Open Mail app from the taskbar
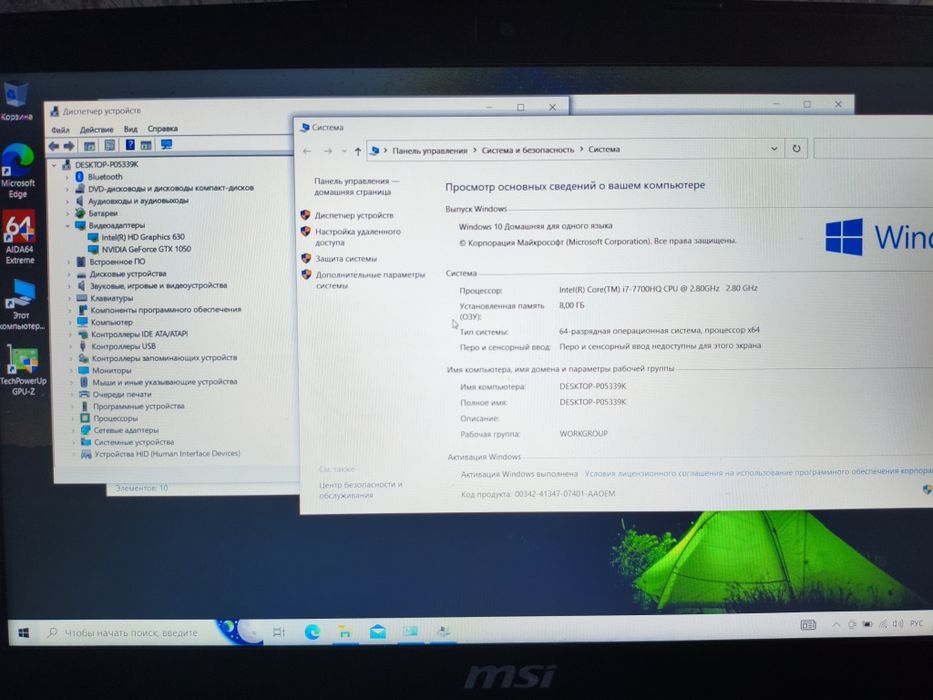Image resolution: width=933 pixels, height=700 pixels. click(377, 632)
